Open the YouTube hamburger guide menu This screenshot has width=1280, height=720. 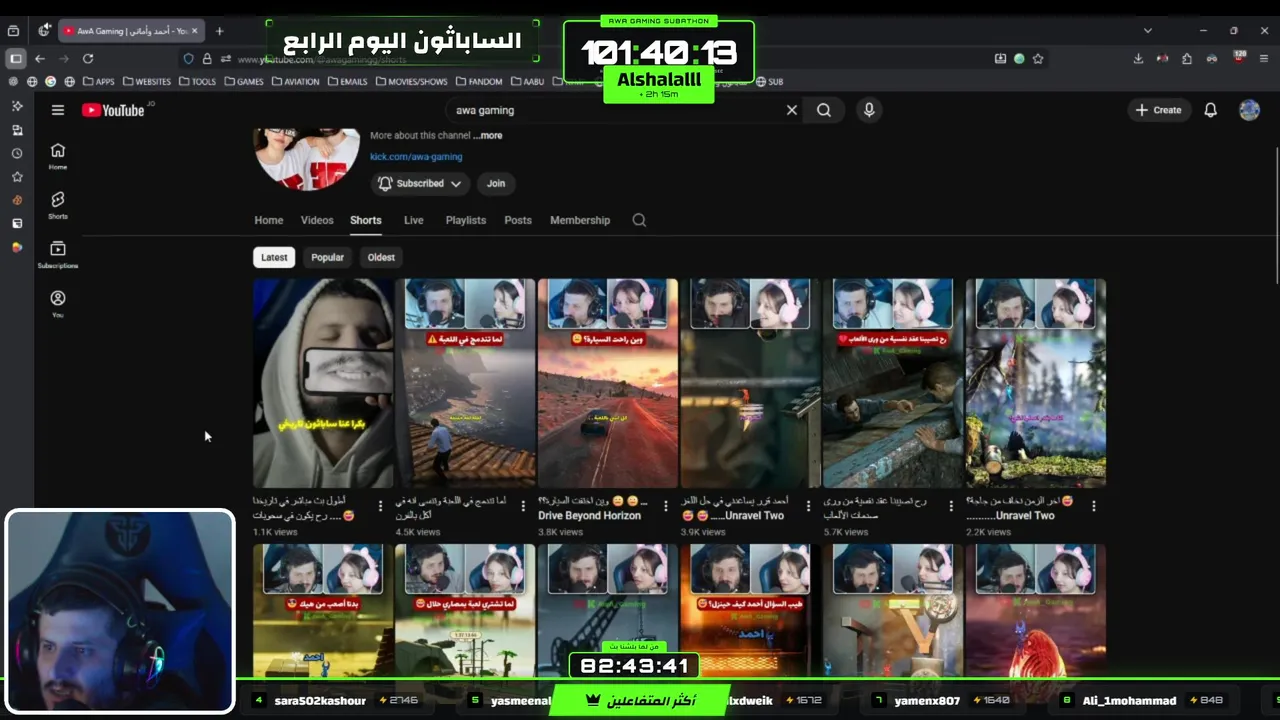58,110
